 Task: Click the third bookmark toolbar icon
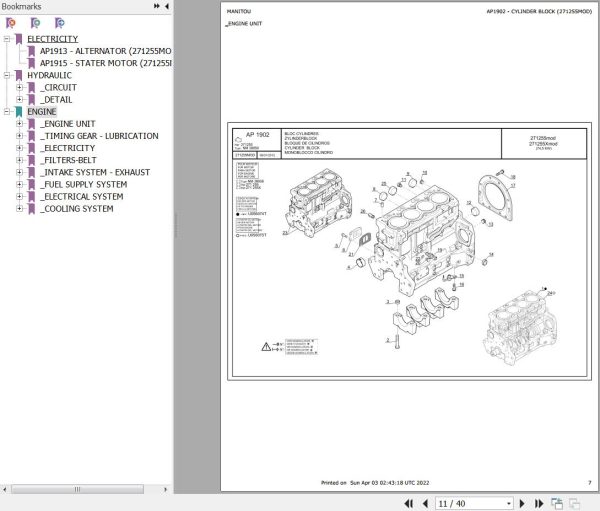[x=60, y=23]
